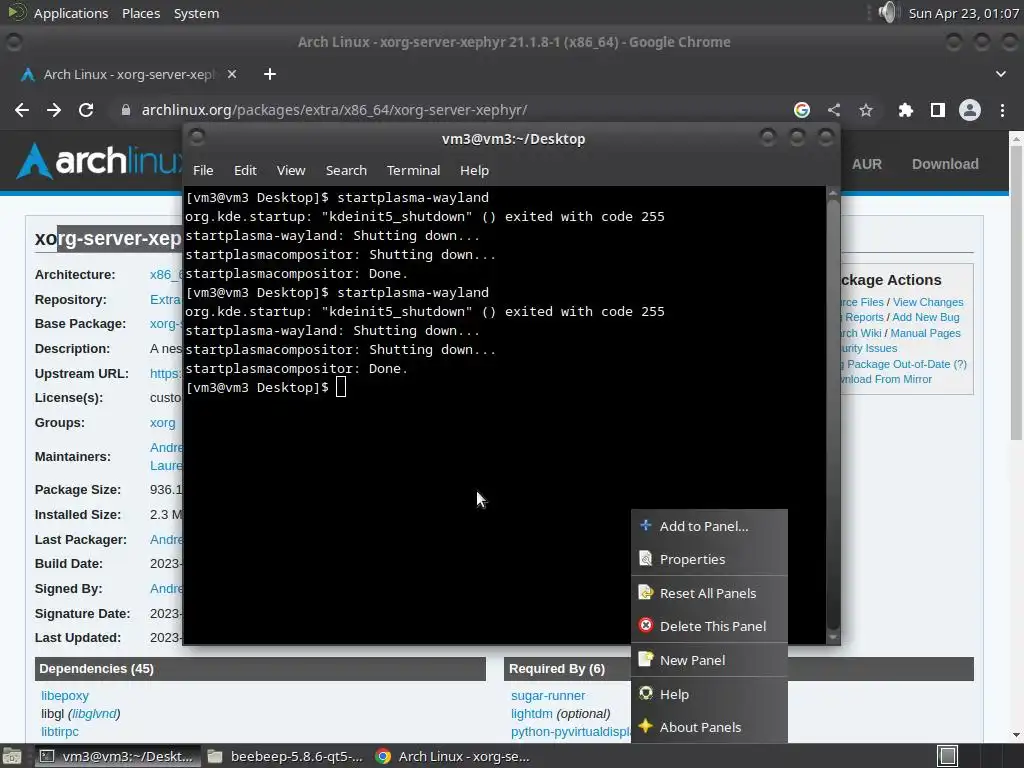The height and width of the screenshot is (768, 1024).
Task: Open sugar-runner required-by link
Action: tap(548, 696)
